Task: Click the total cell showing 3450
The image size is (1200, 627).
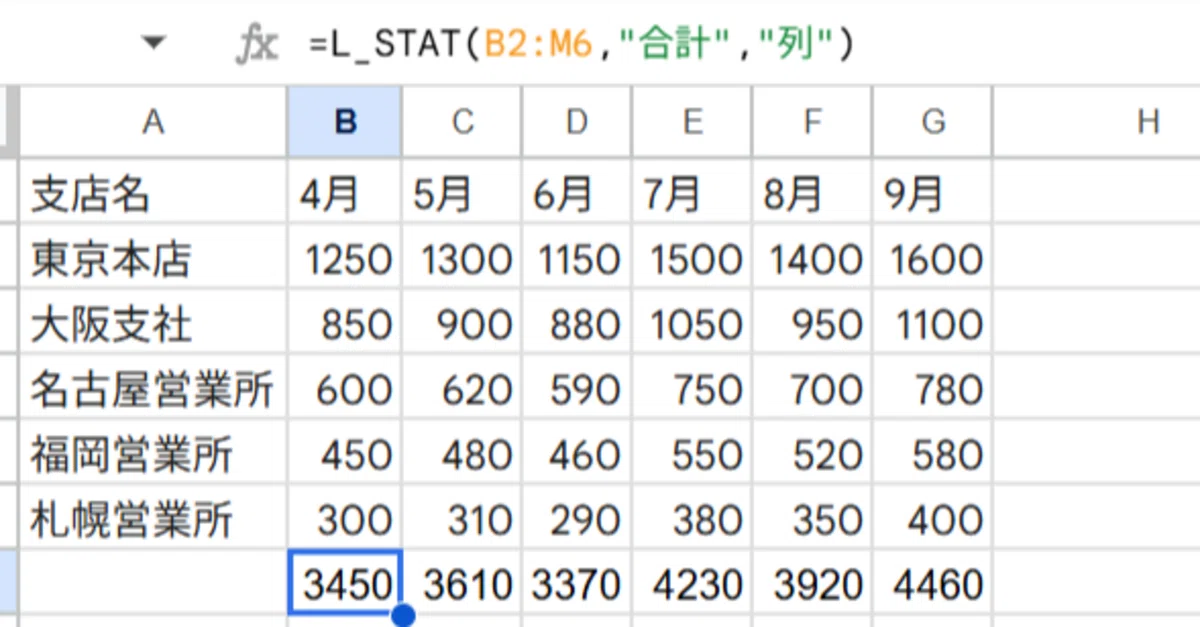Action: click(345, 583)
